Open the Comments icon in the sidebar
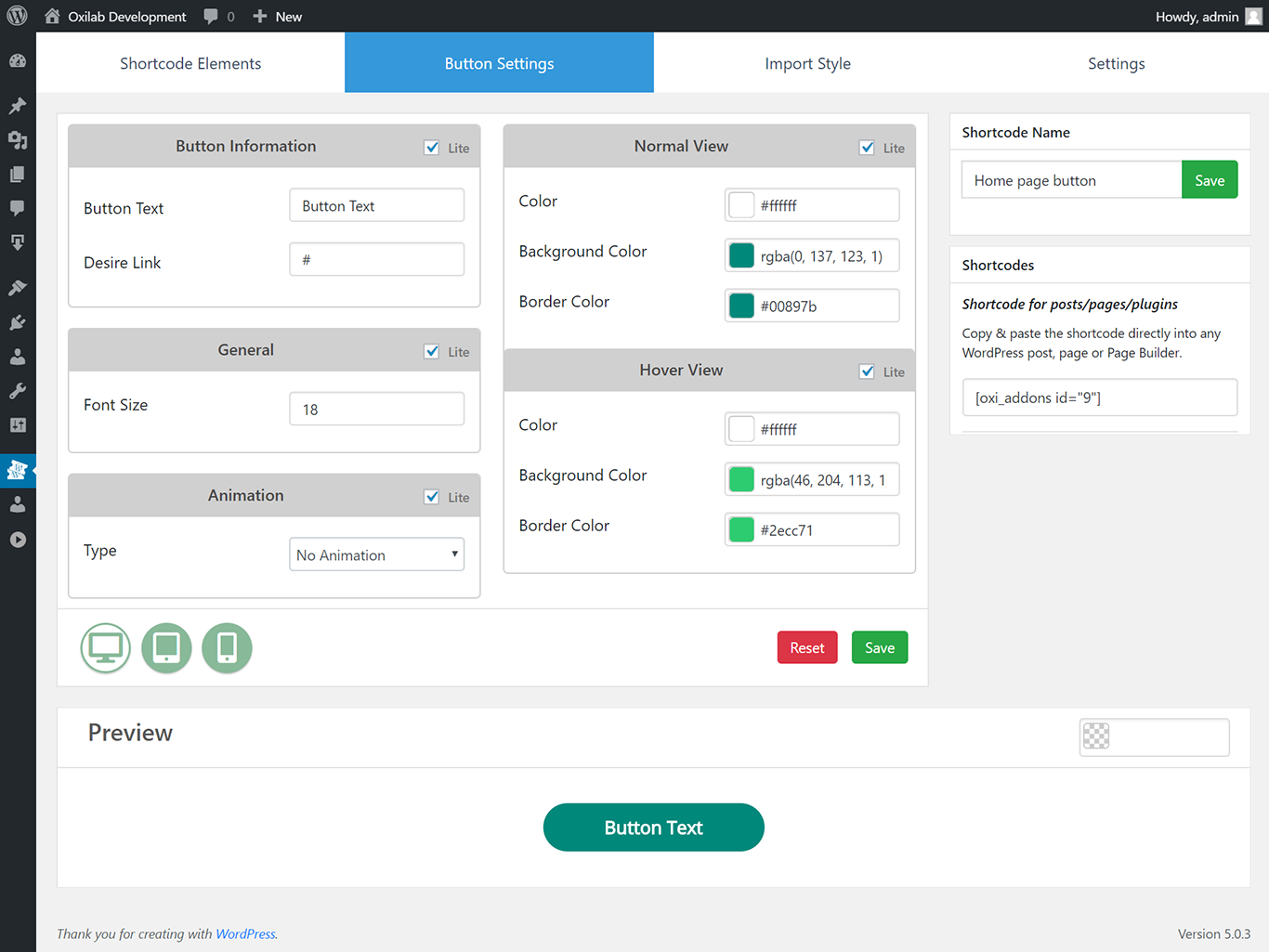 click(17, 208)
